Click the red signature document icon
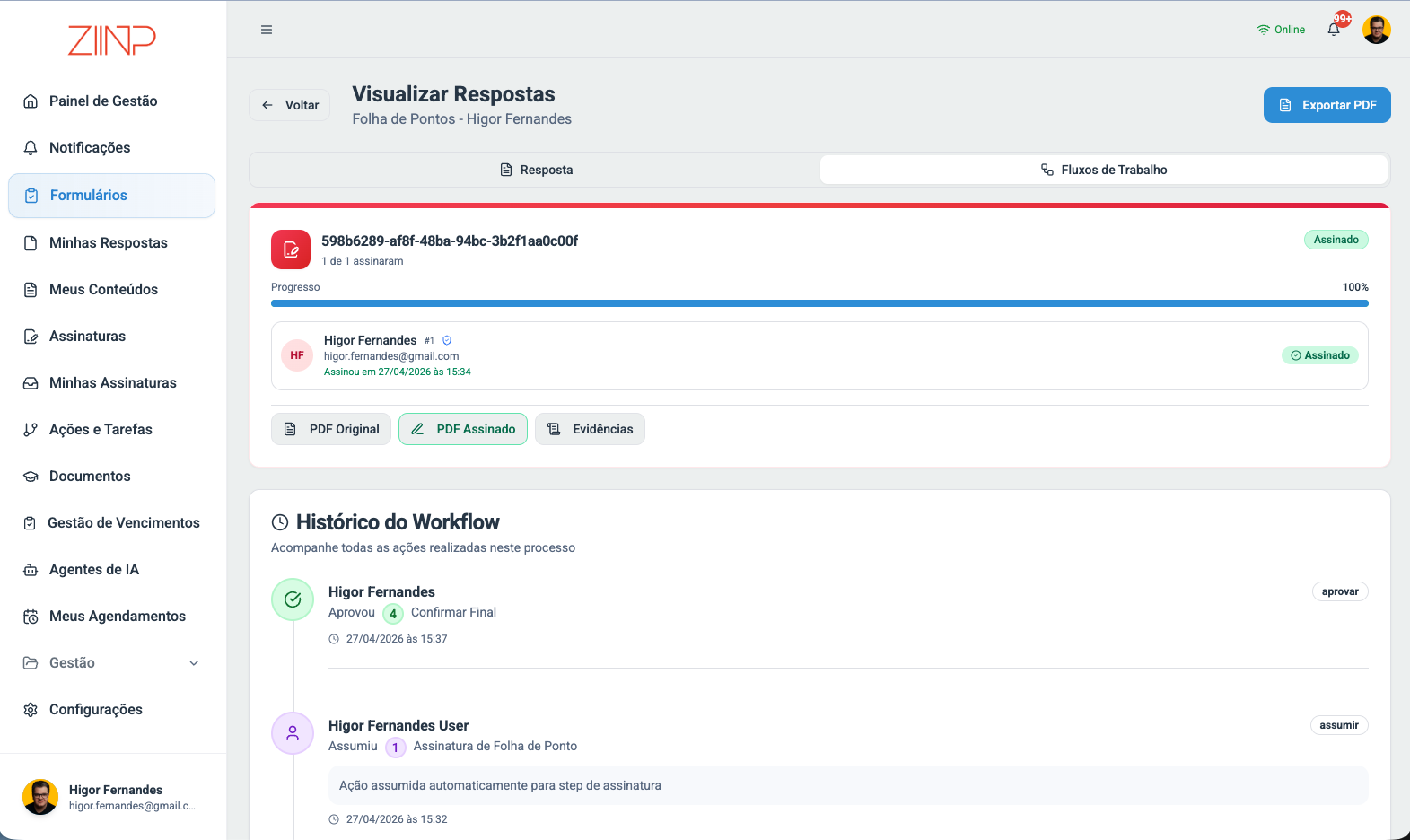Screen dimensions: 1410x840 coord(291,249)
